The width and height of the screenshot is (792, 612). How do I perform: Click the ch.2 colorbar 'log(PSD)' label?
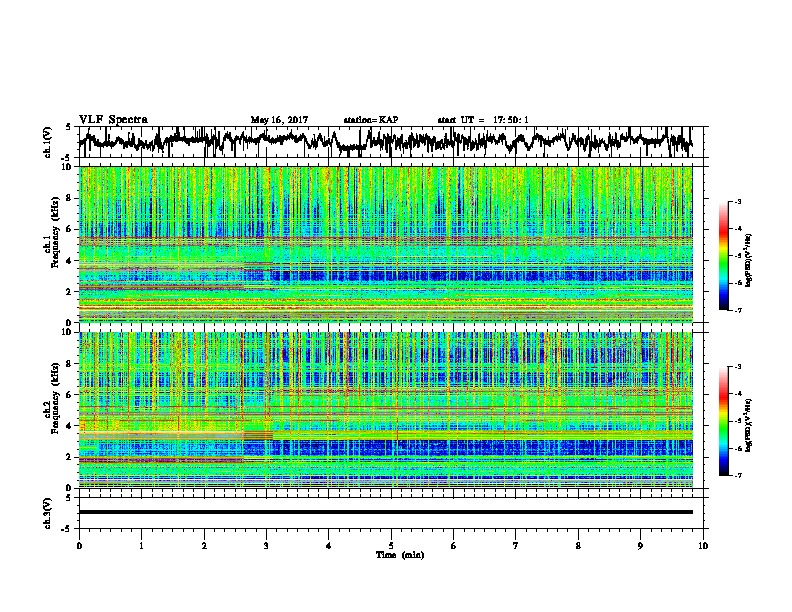click(749, 425)
